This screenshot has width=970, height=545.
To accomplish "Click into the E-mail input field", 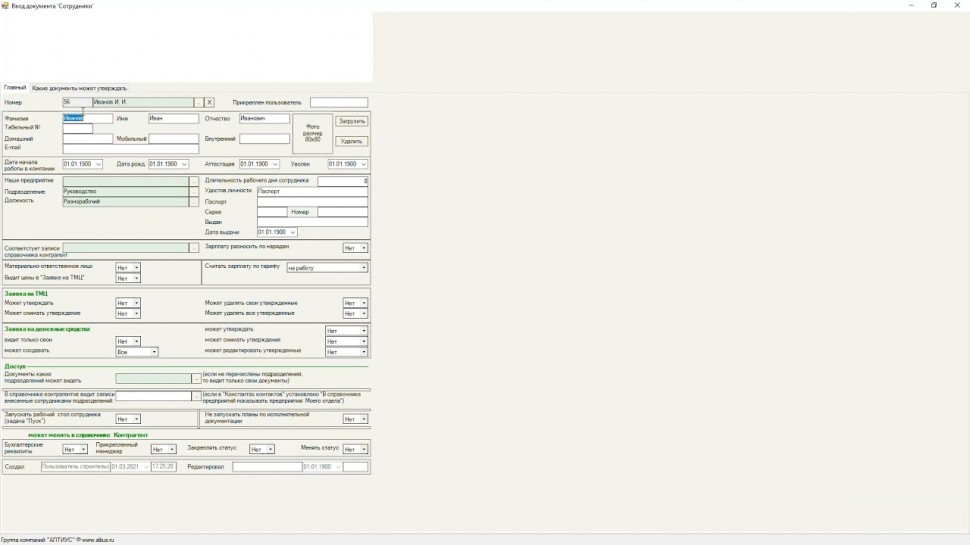I will coord(129,148).
